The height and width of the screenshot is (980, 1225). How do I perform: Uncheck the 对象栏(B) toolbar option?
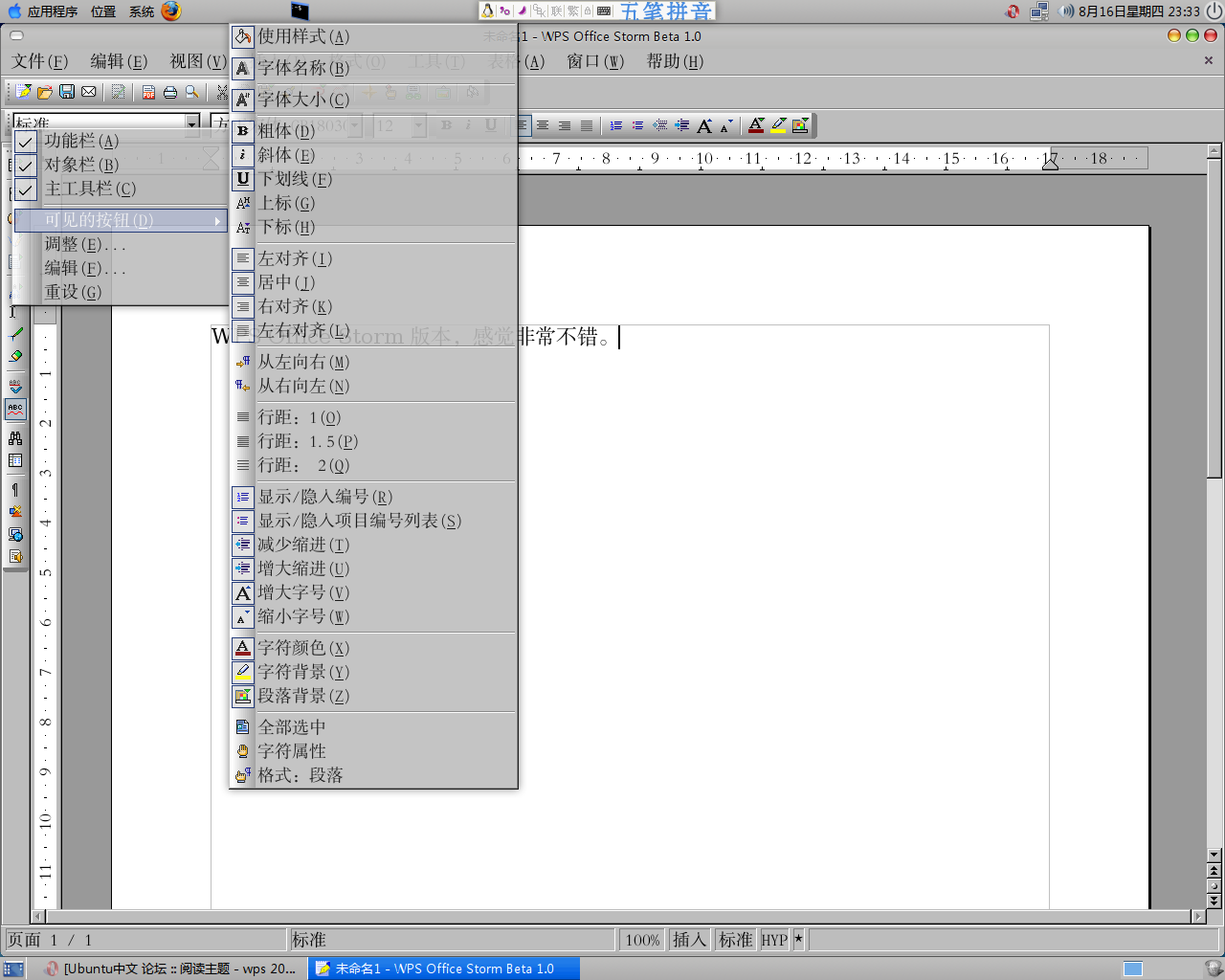pyautogui.click(x=120, y=165)
